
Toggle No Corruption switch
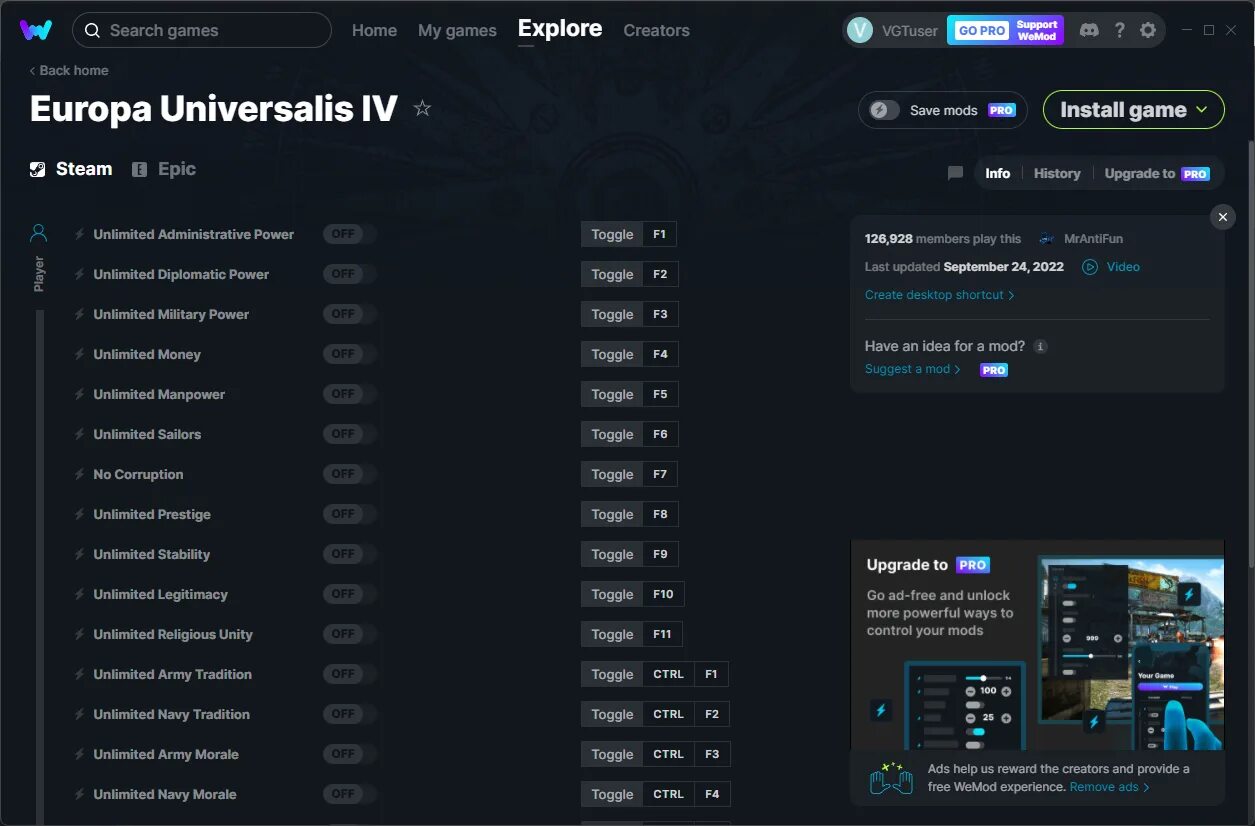coord(349,474)
